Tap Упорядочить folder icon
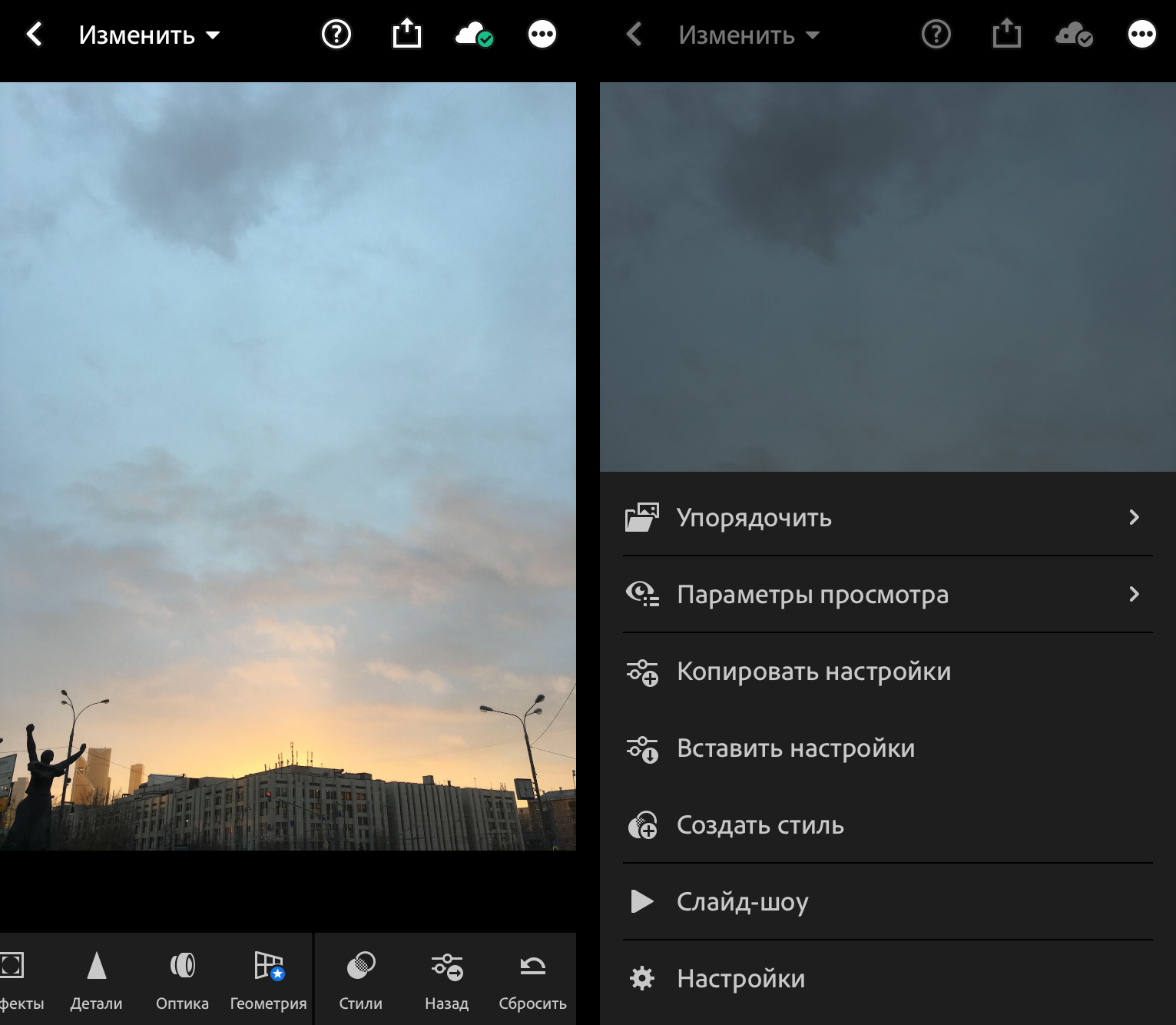1176x1025 pixels. point(642,517)
